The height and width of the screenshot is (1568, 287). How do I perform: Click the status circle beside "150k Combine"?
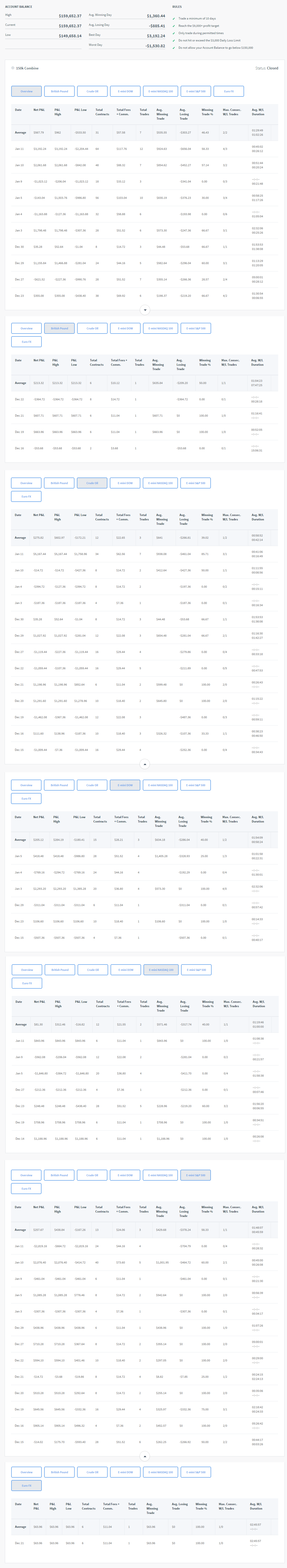[x=13, y=68]
